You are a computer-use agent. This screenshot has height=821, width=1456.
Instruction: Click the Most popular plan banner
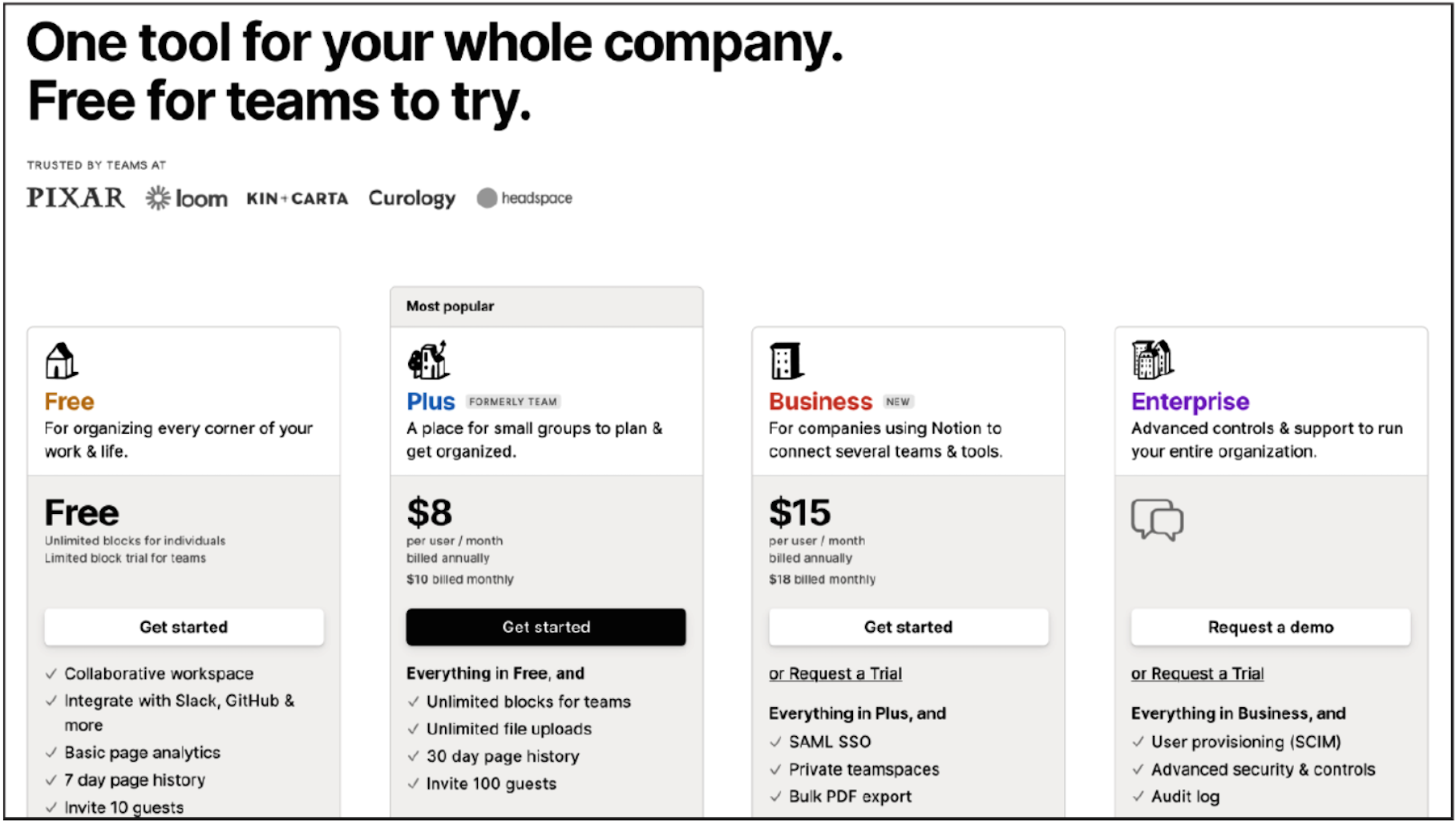click(546, 306)
